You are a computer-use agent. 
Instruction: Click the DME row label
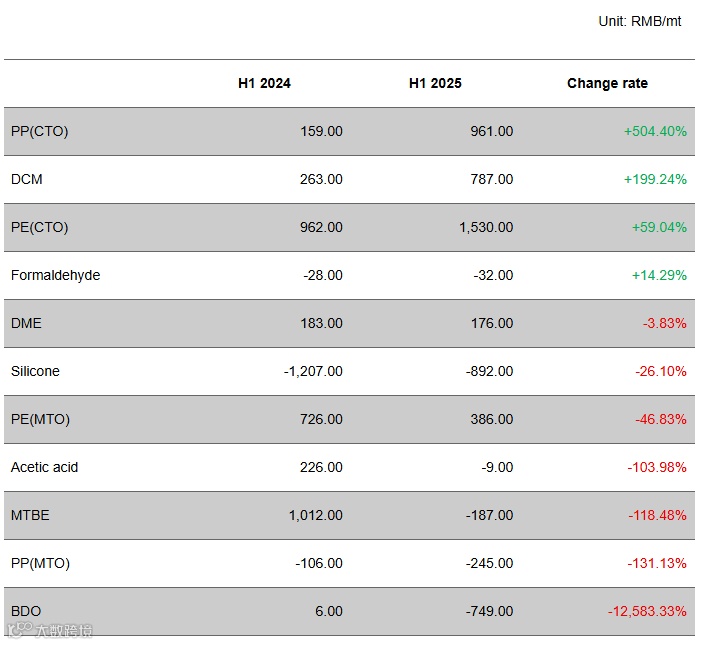pyautogui.click(x=26, y=323)
